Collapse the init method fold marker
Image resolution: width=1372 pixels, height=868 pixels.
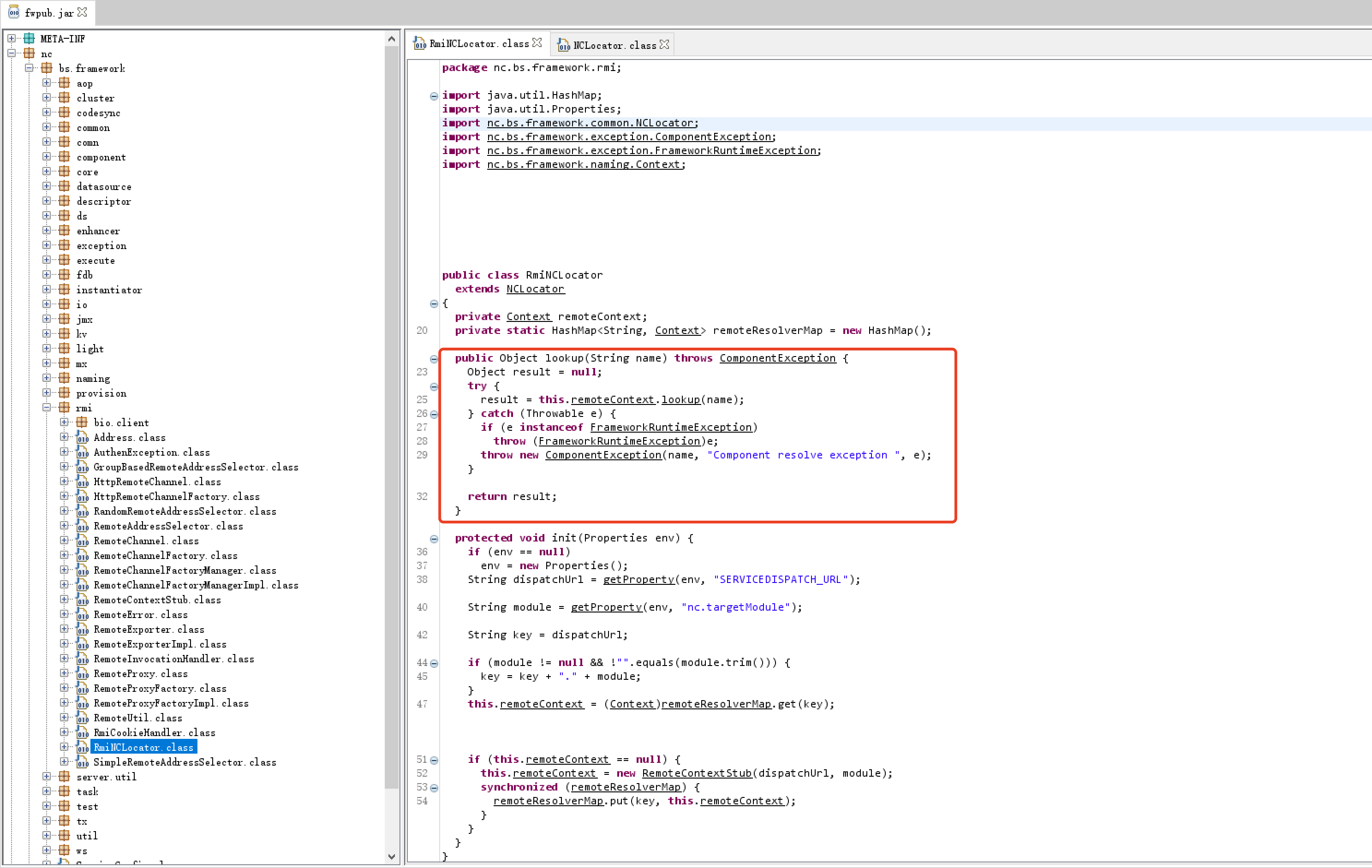click(x=434, y=539)
